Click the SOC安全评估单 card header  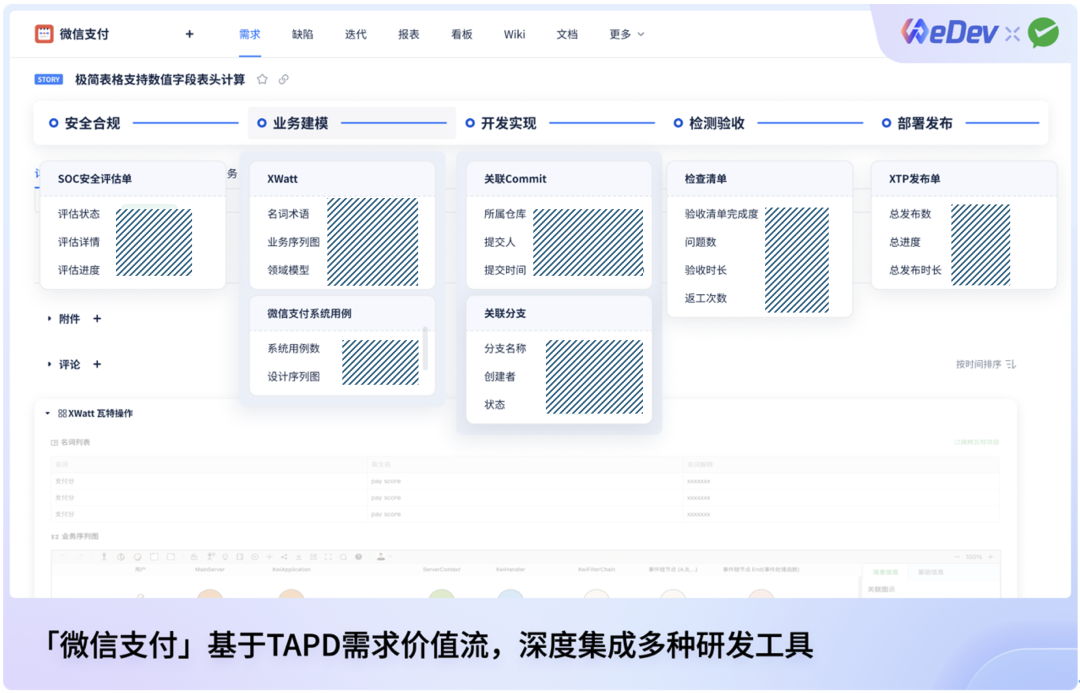[x=133, y=178]
